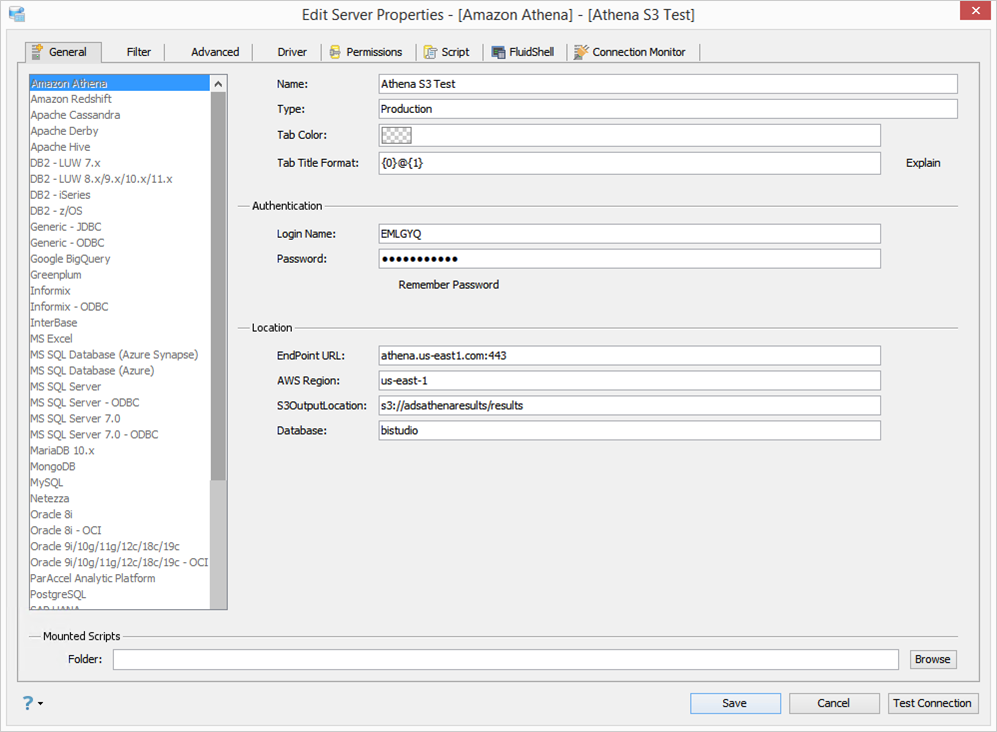This screenshot has width=997, height=732.
Task: Click the Permissions tab key icon
Action: point(335,52)
